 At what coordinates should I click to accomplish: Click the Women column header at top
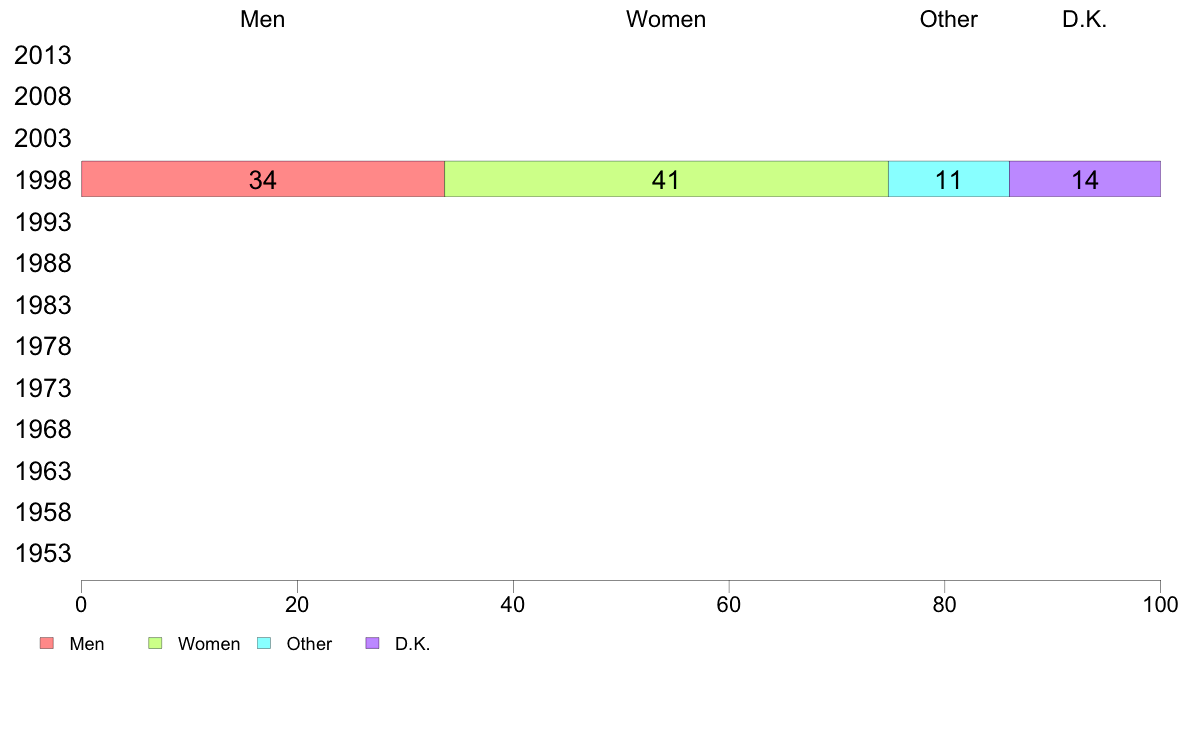coord(666,19)
